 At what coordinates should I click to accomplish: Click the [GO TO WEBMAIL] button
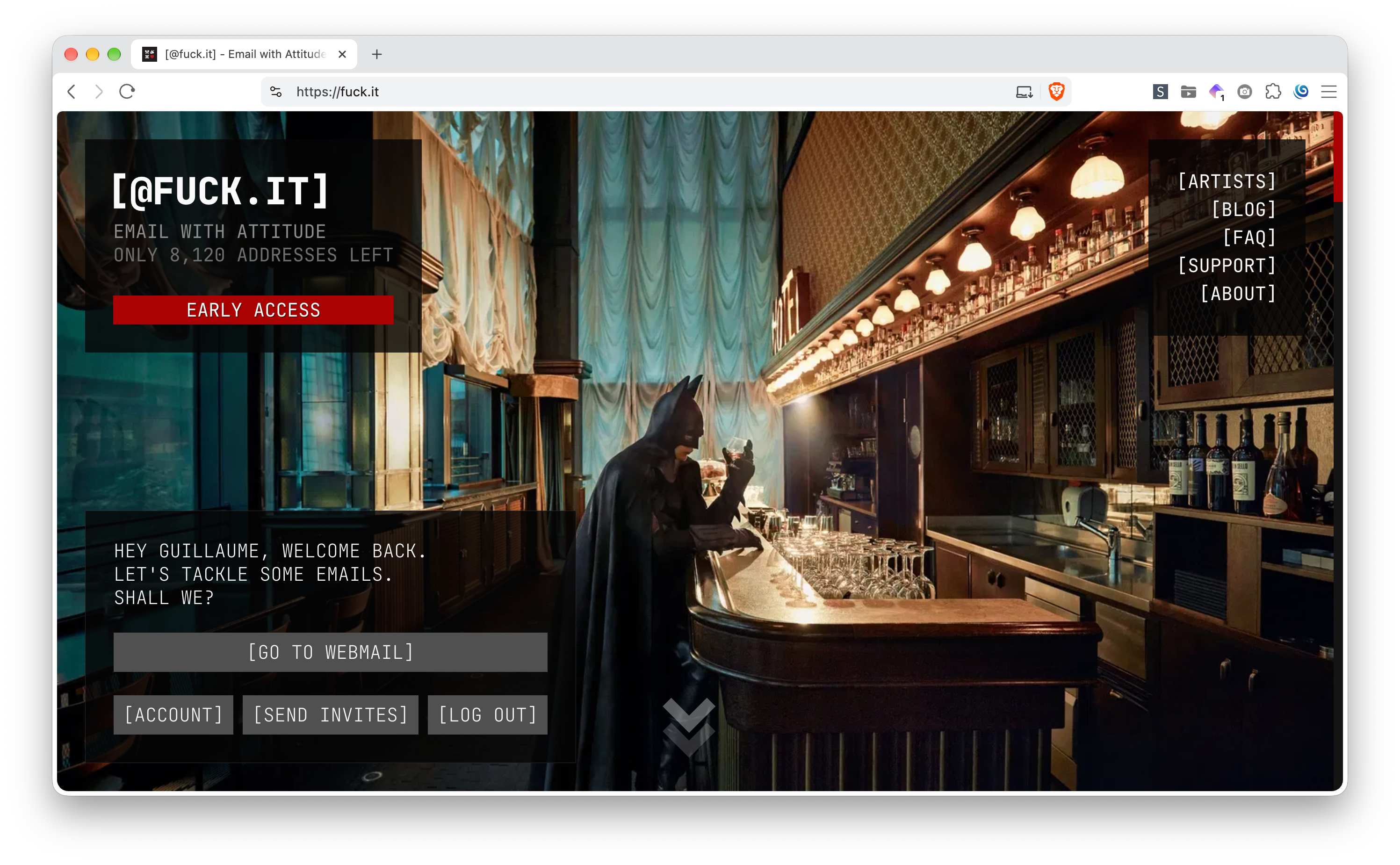(330, 652)
